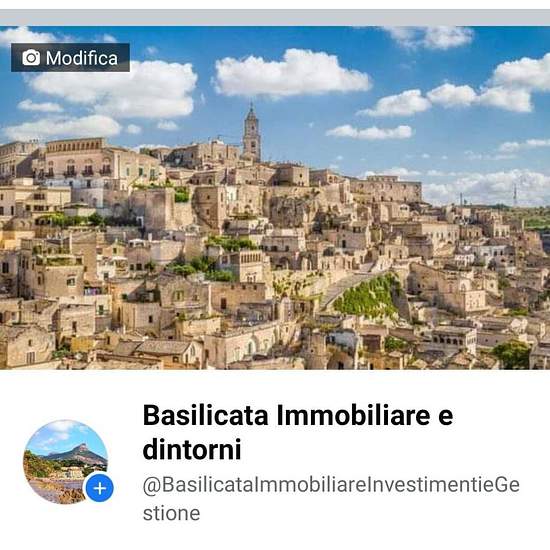Image resolution: width=550 pixels, height=550 pixels.
Task: Click the Modifica cover photo button
Action: coord(70,58)
